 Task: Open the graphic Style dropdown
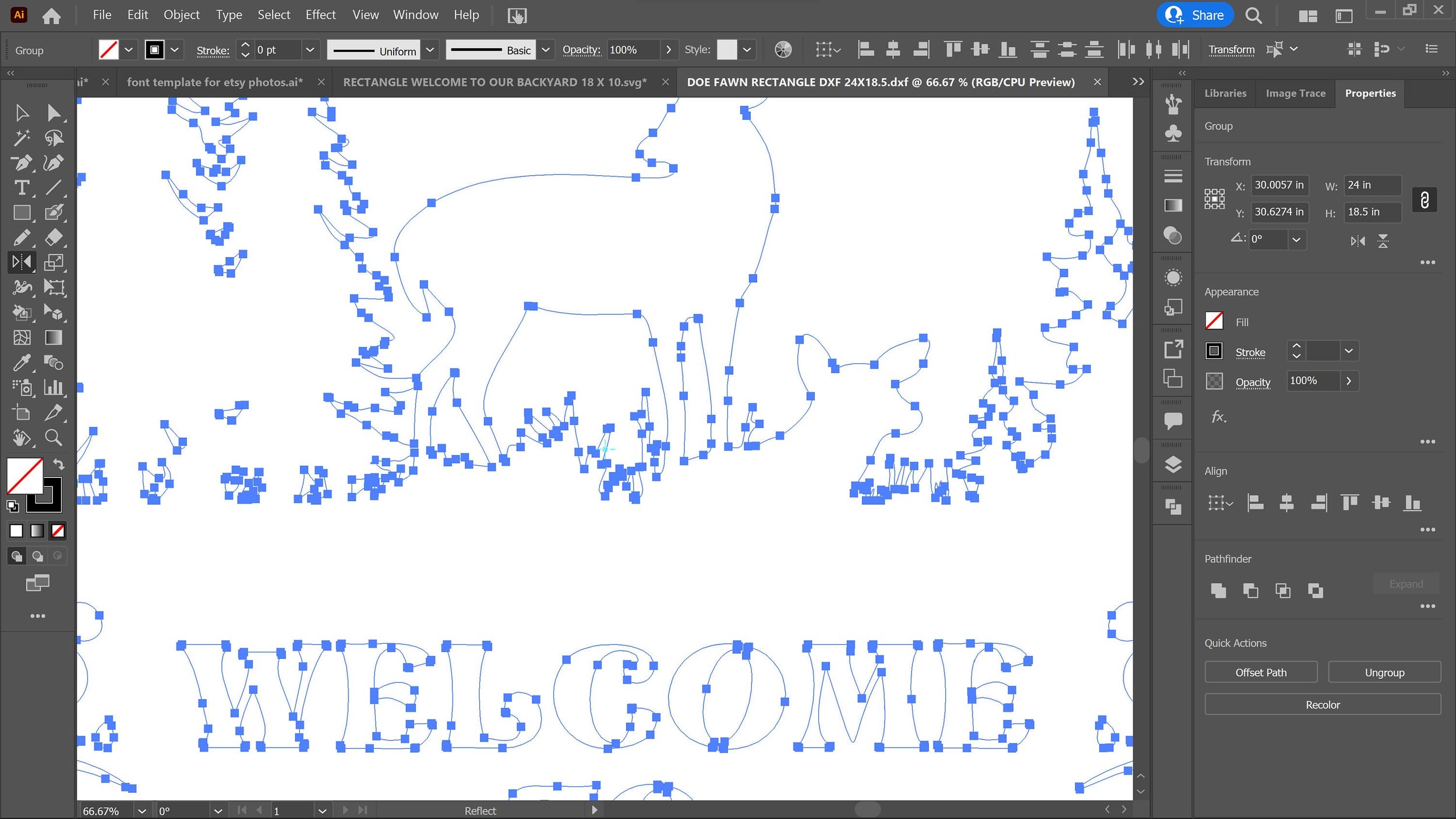746,49
